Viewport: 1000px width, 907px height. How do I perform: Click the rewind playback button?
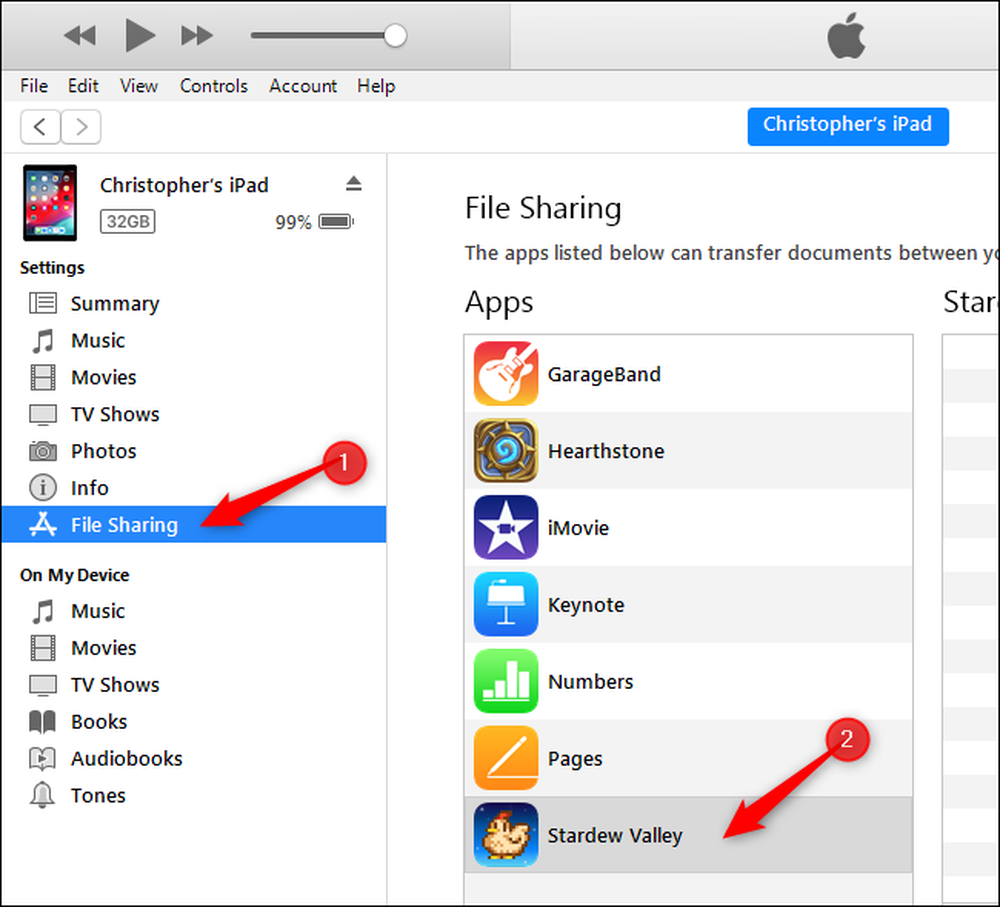[80, 36]
